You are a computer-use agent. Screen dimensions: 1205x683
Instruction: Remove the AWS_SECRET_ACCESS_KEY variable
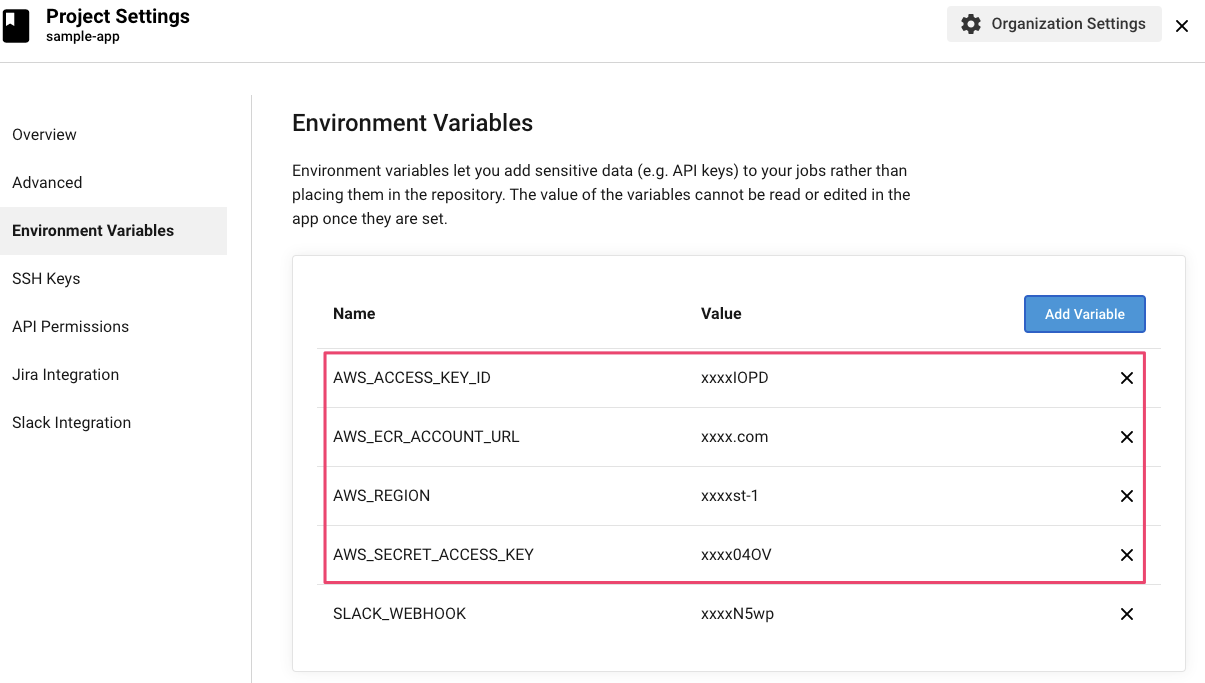point(1126,555)
